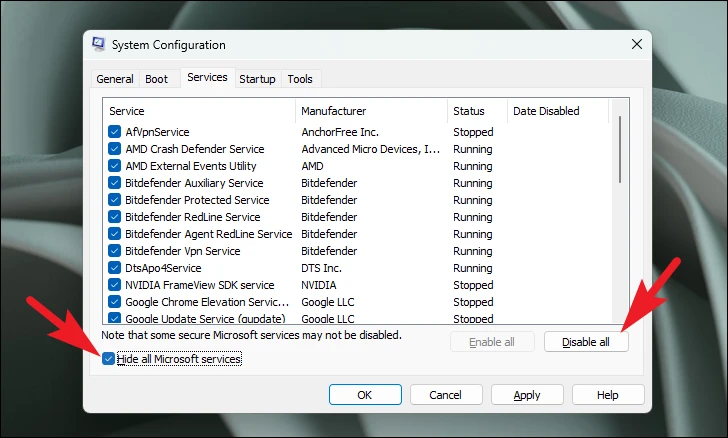Viewport: 728px width, 438px height.
Task: Uncheck Google Chrome Elevation Service checkbox
Action: [x=114, y=302]
